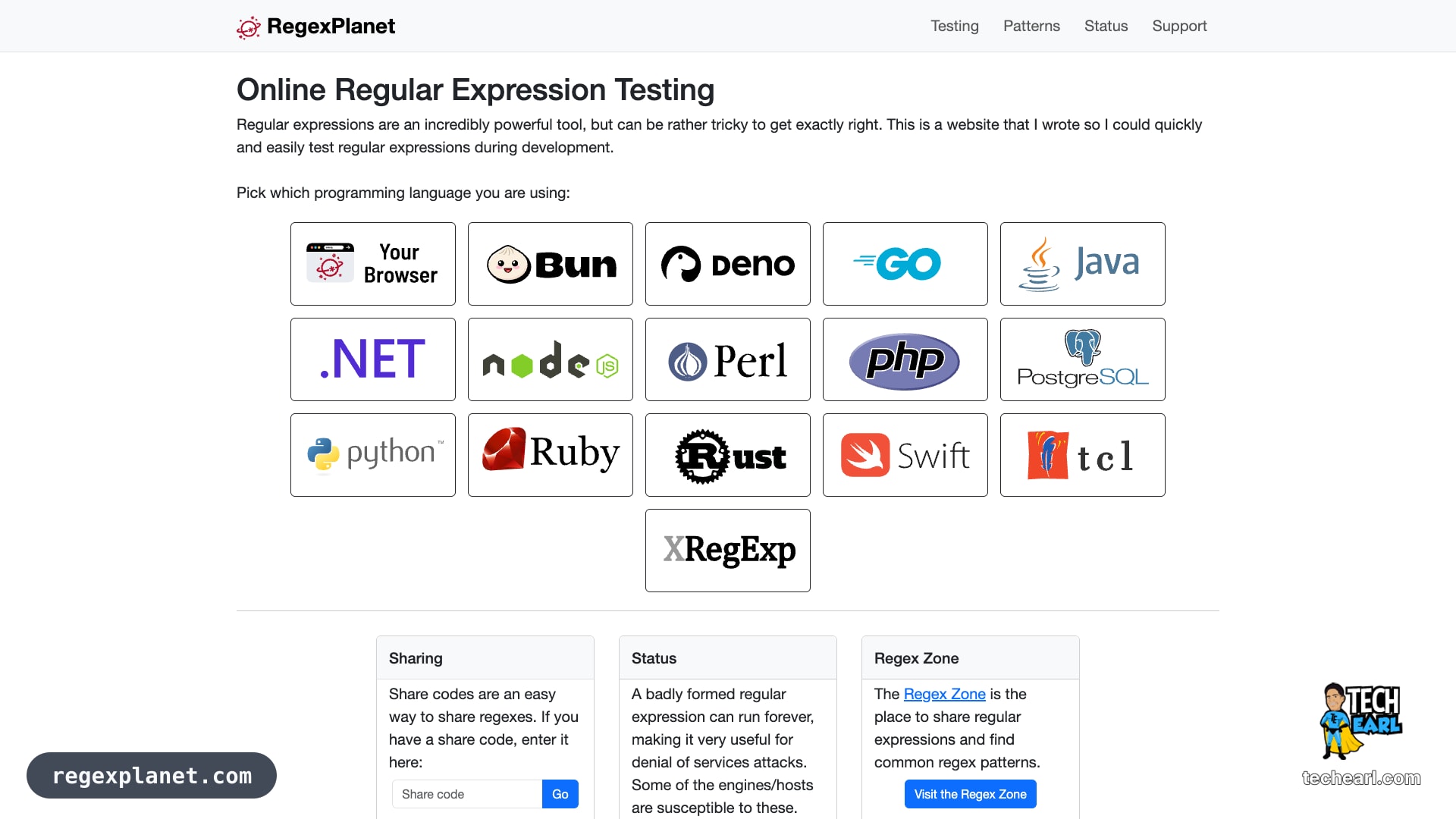Image resolution: width=1456 pixels, height=819 pixels.
Task: Click the Visit the Regex Zone button
Action: point(970,794)
